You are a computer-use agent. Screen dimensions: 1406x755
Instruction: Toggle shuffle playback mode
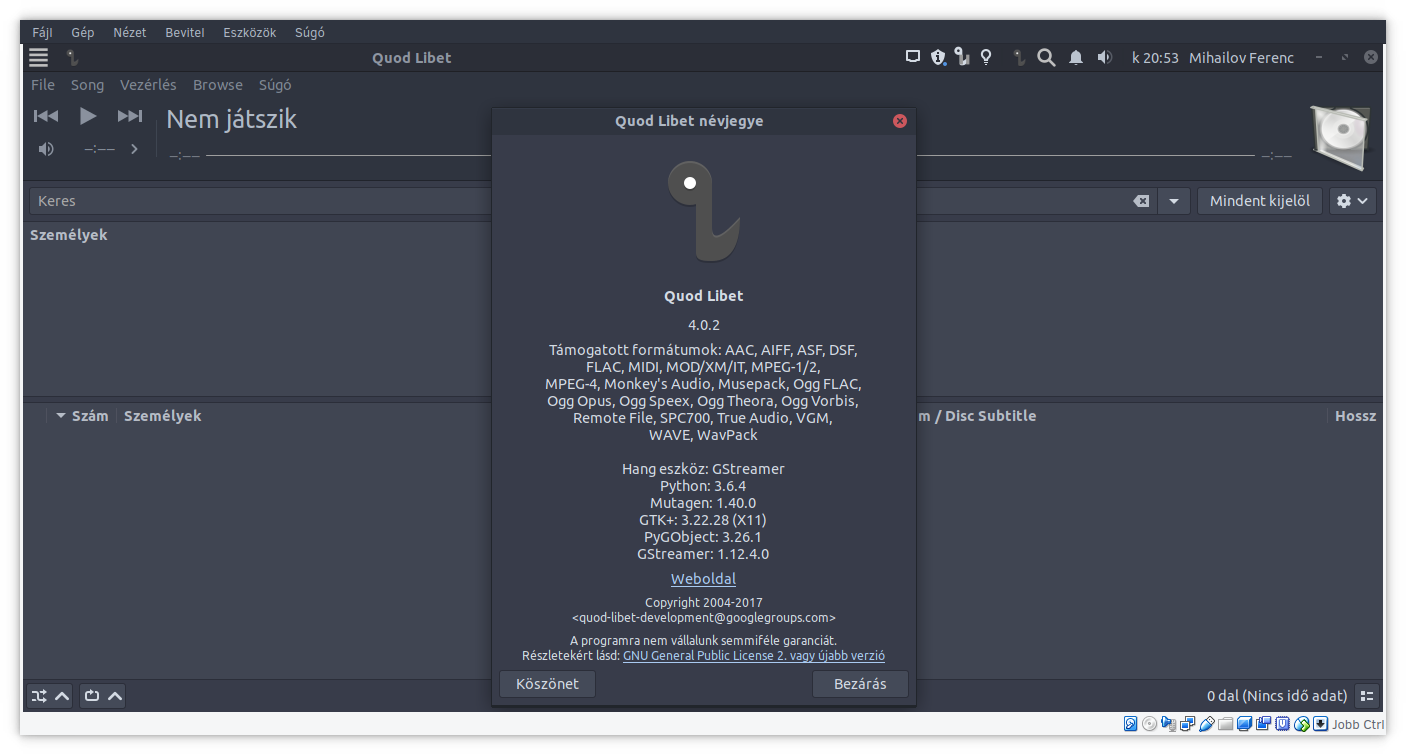(39, 696)
